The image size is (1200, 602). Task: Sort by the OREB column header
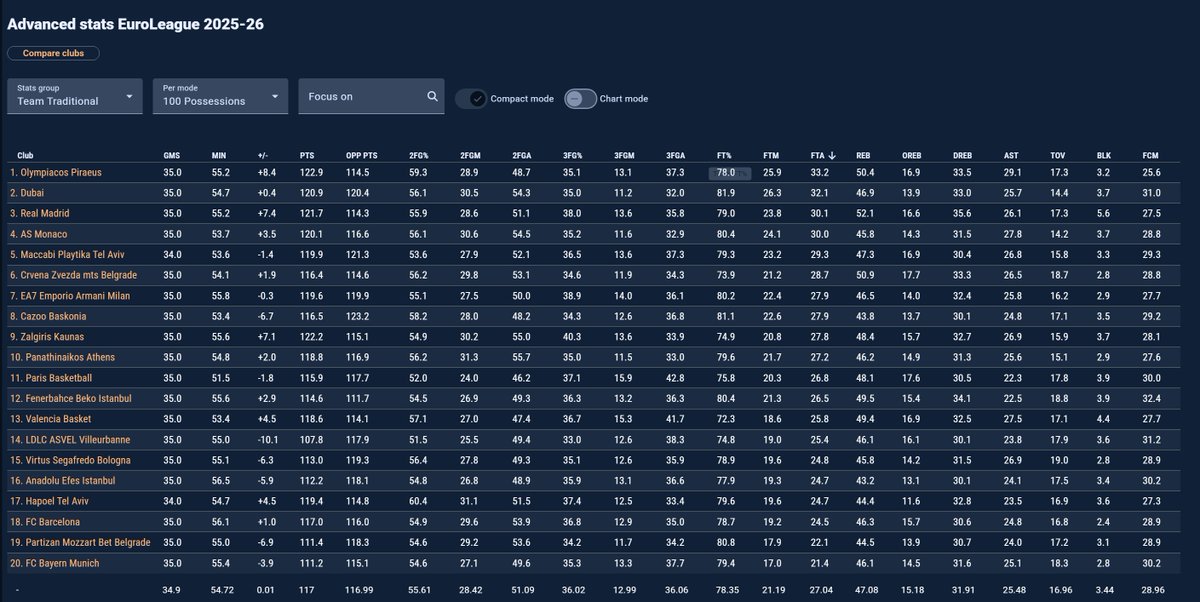pyautogui.click(x=912, y=155)
